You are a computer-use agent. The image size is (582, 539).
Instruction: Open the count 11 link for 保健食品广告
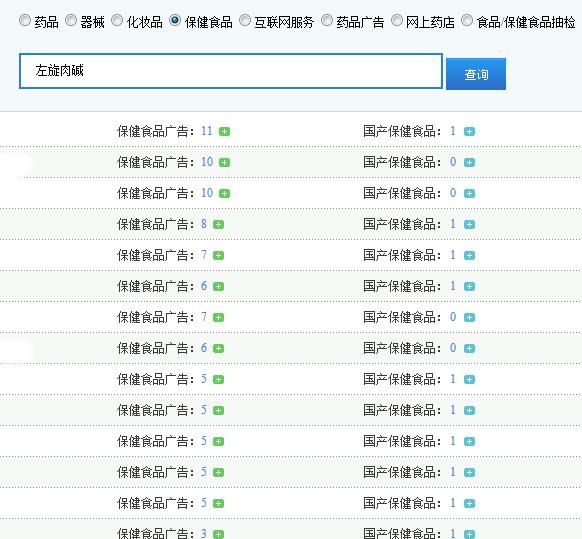coord(206,131)
